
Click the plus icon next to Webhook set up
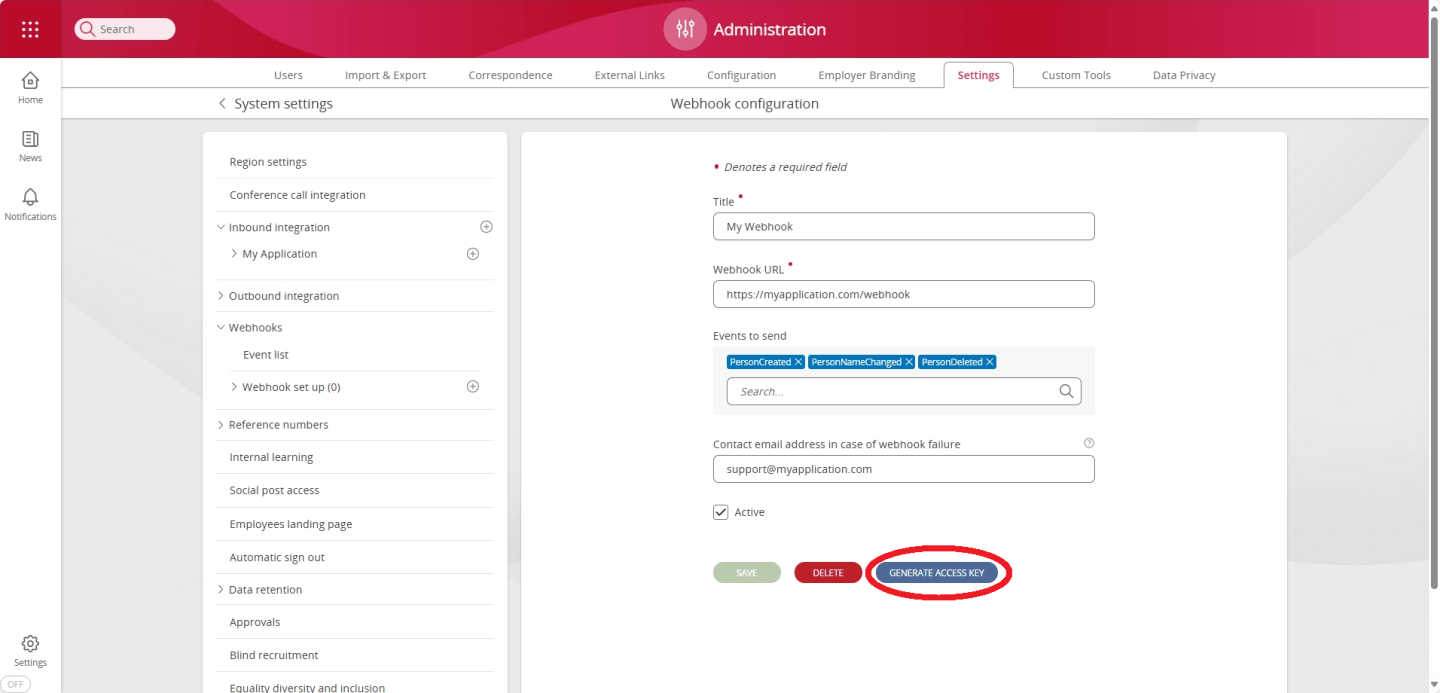pyautogui.click(x=472, y=386)
